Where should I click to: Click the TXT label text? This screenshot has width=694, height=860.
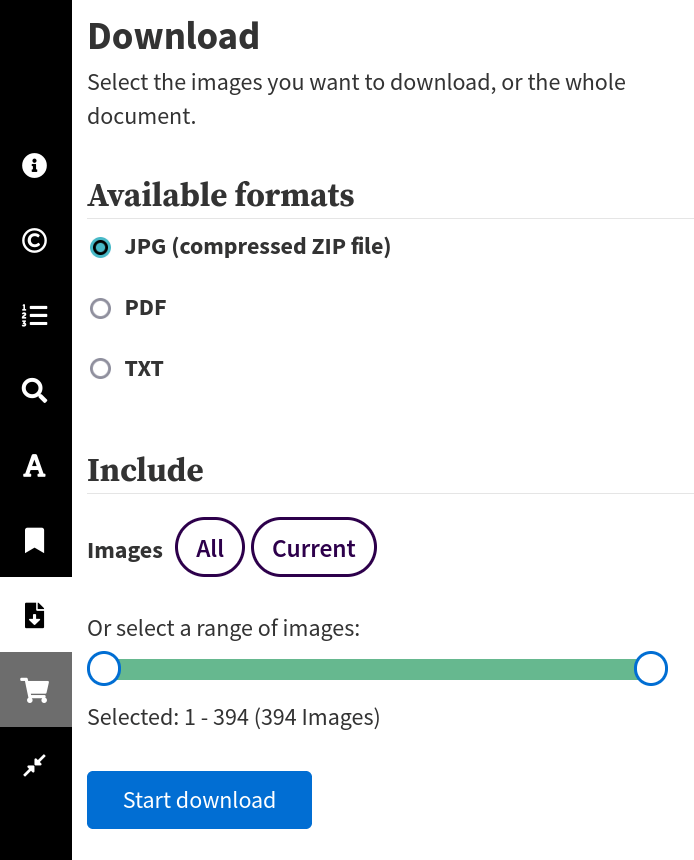[x=144, y=369]
